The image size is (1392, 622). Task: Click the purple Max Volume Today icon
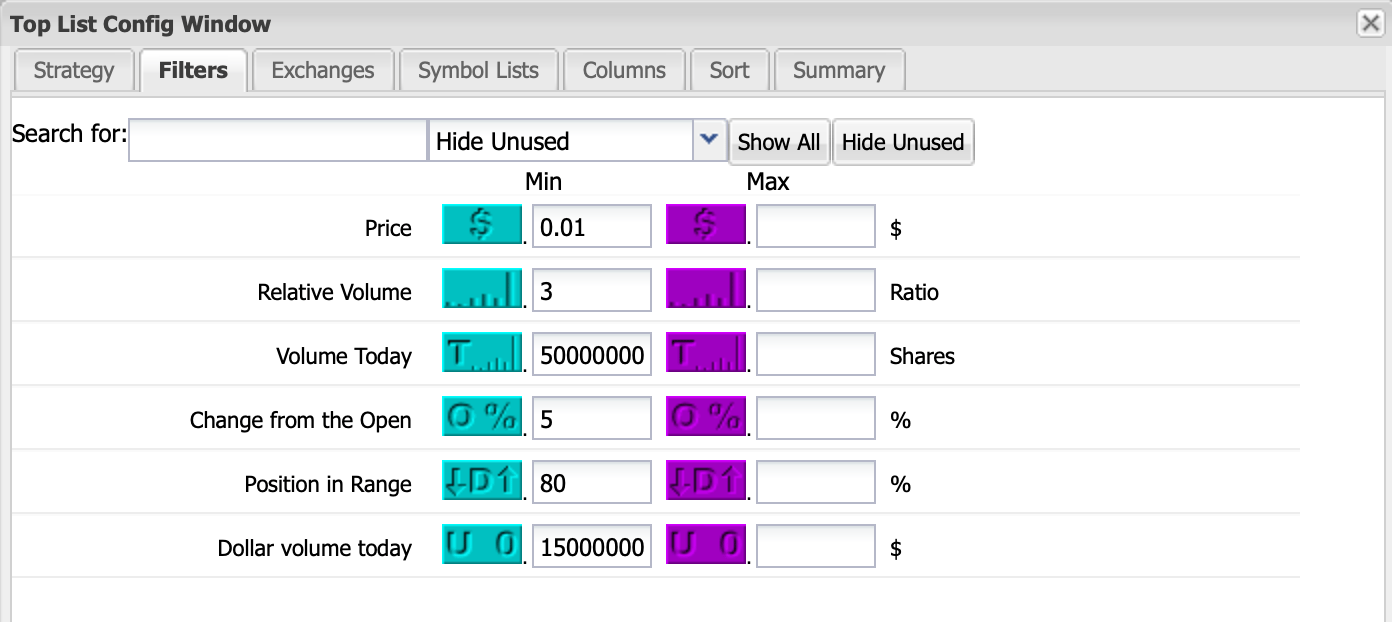point(705,353)
